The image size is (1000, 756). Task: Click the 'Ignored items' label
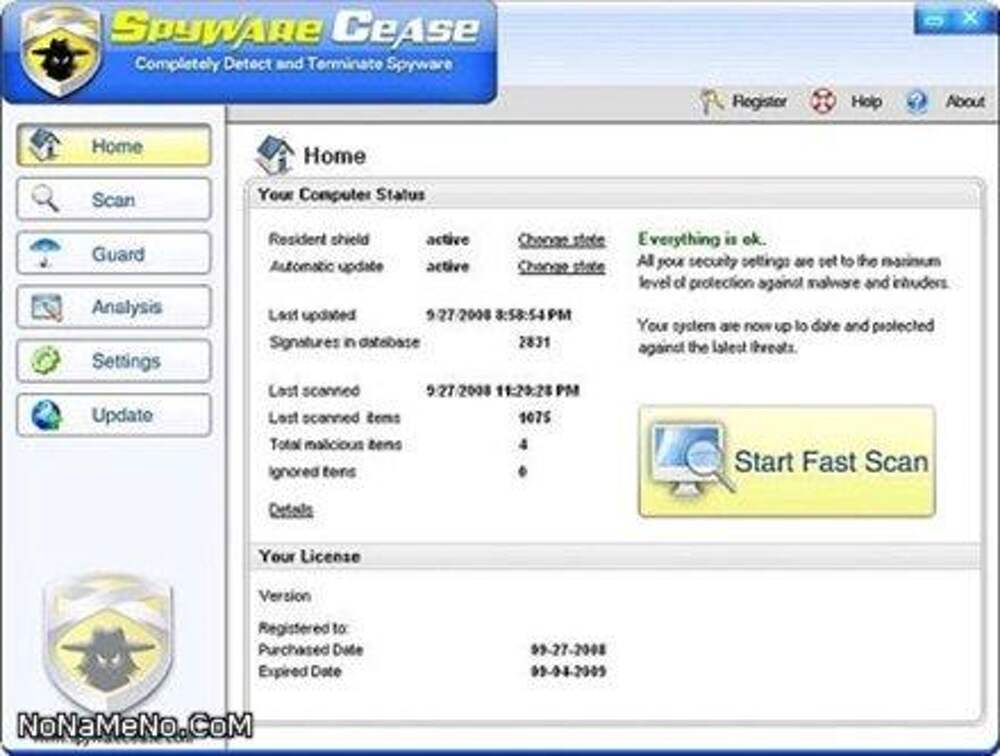coord(312,472)
